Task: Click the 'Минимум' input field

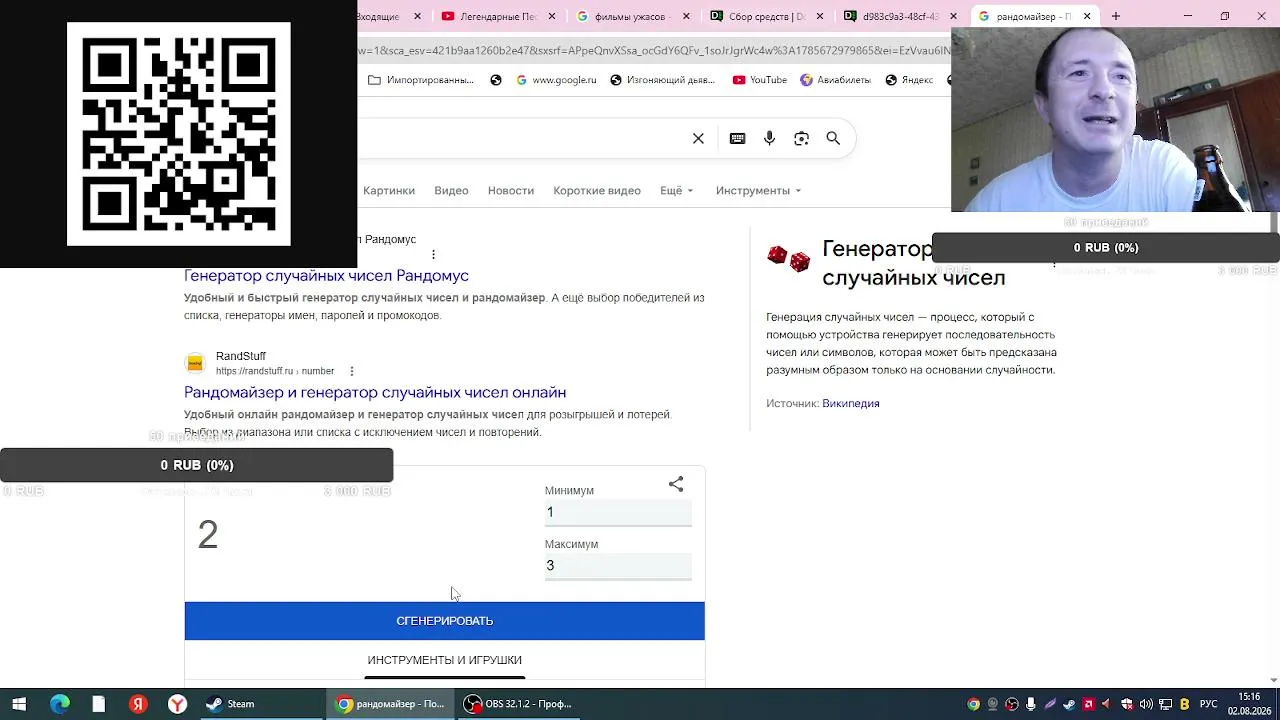Action: pyautogui.click(x=618, y=513)
